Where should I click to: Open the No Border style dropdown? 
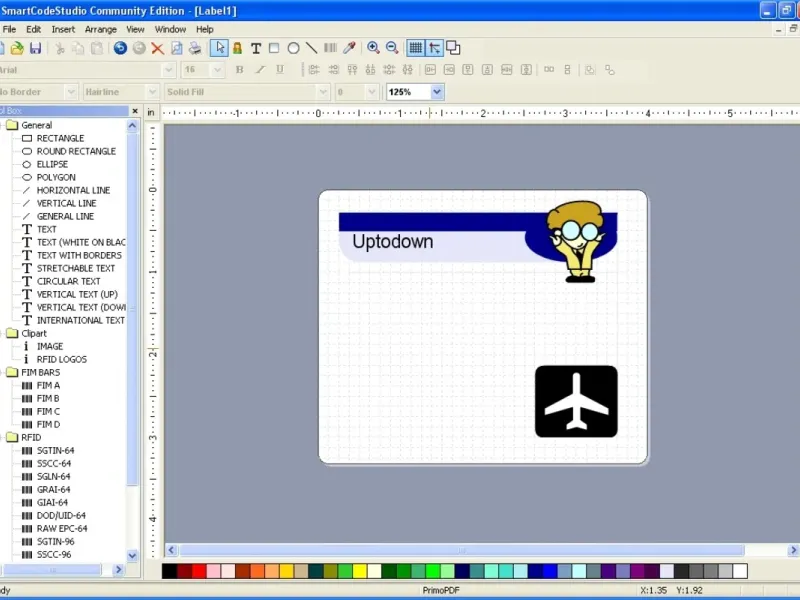point(71,92)
